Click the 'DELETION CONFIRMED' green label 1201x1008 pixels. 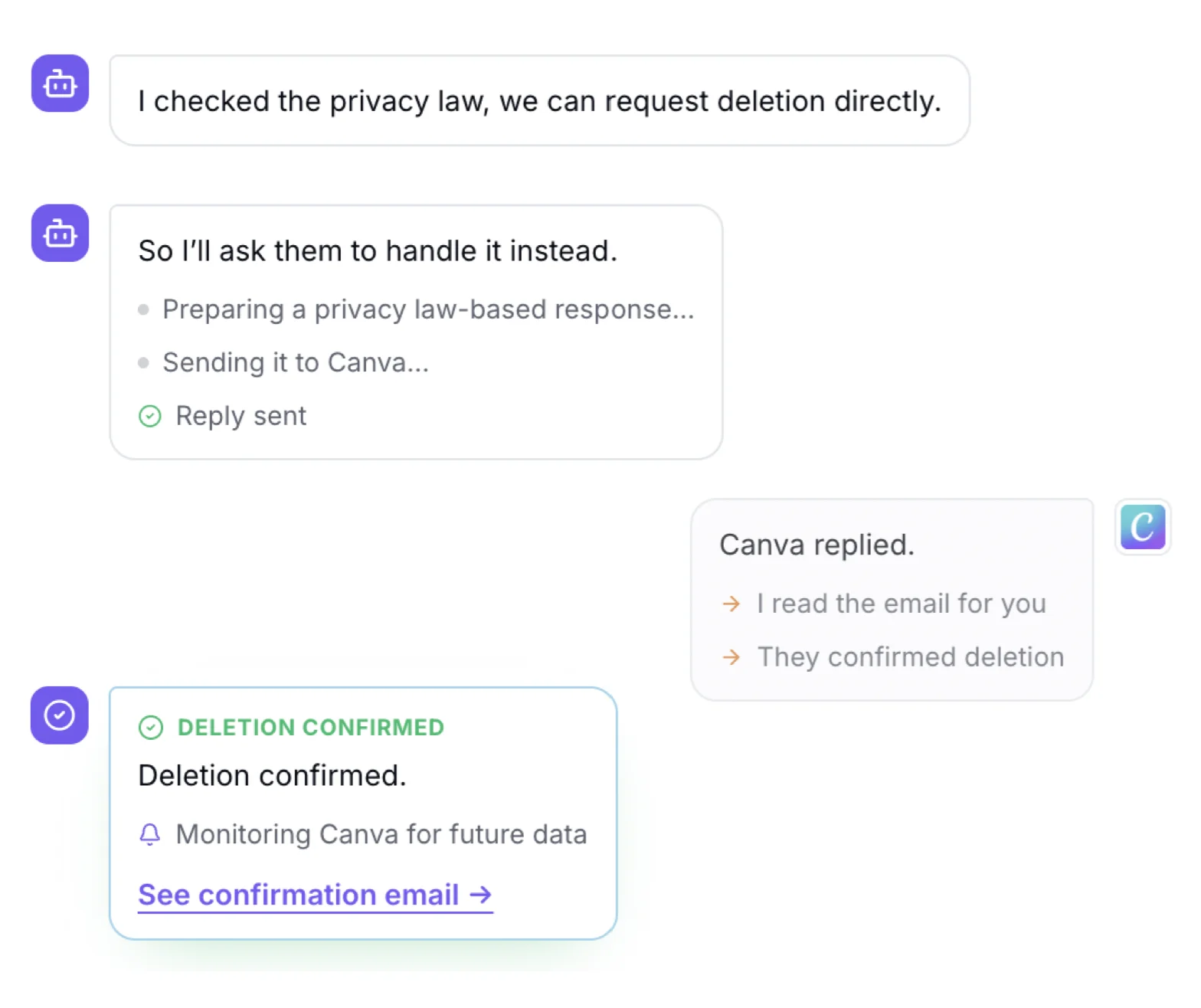click(311, 727)
